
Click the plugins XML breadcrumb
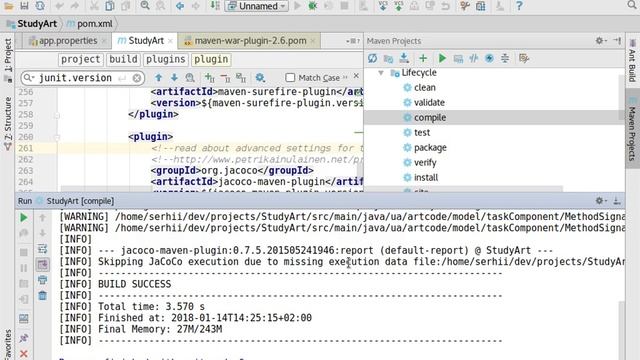click(x=166, y=59)
